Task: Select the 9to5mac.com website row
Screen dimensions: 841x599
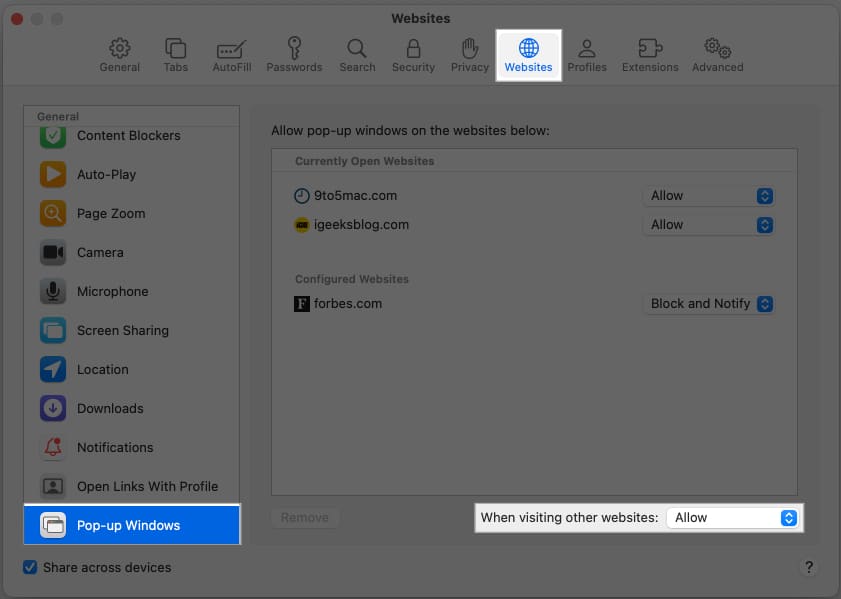Action: (534, 196)
